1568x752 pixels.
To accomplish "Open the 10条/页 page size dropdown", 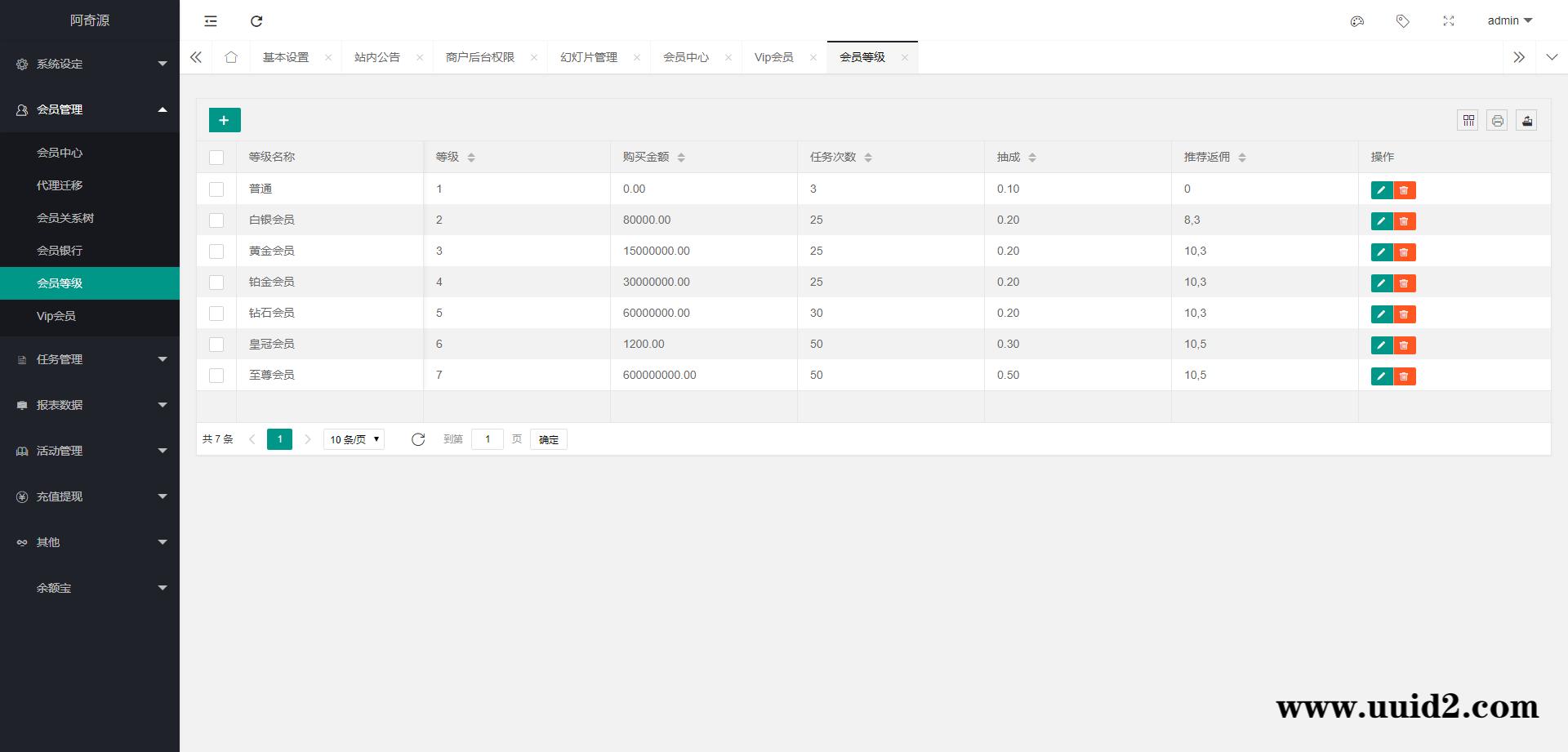I will pos(353,439).
